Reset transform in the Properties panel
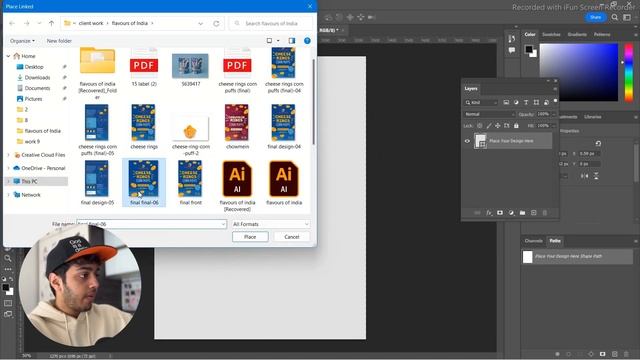The width and height of the screenshot is (640, 360). tap(598, 143)
